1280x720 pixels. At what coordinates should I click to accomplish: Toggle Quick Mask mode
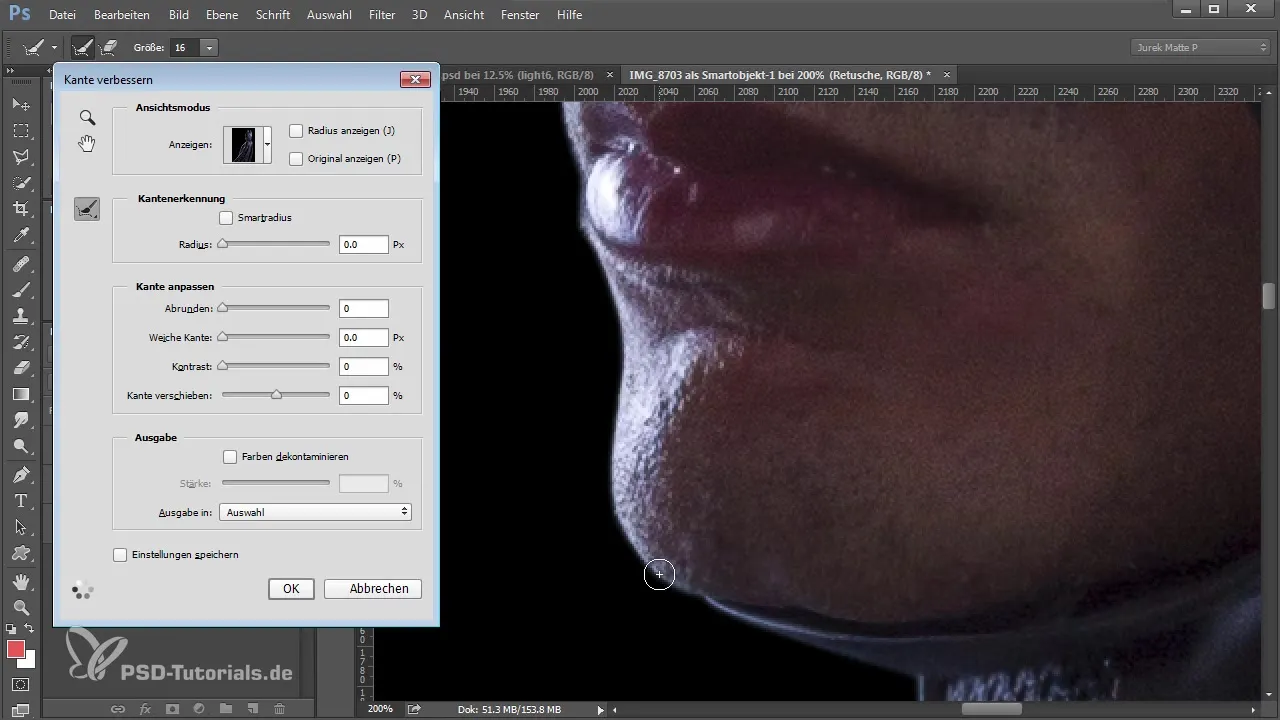(x=21, y=685)
